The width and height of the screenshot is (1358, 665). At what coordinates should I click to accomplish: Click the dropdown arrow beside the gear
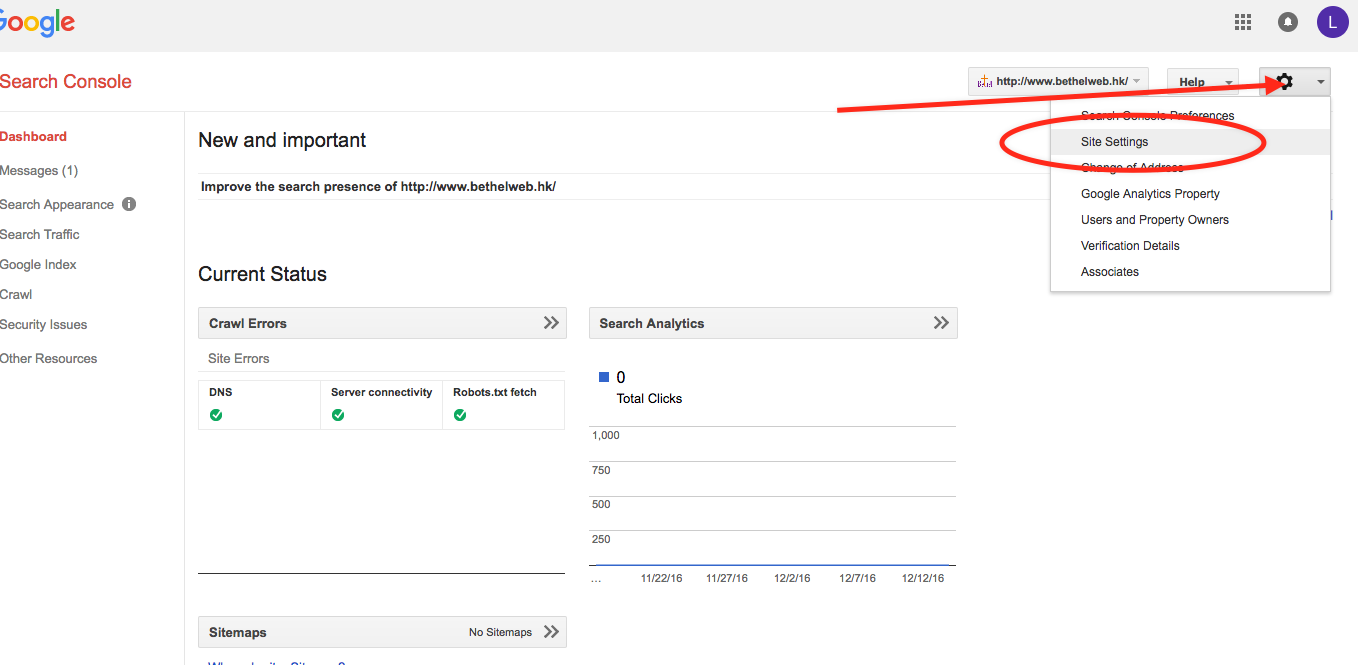point(1321,82)
